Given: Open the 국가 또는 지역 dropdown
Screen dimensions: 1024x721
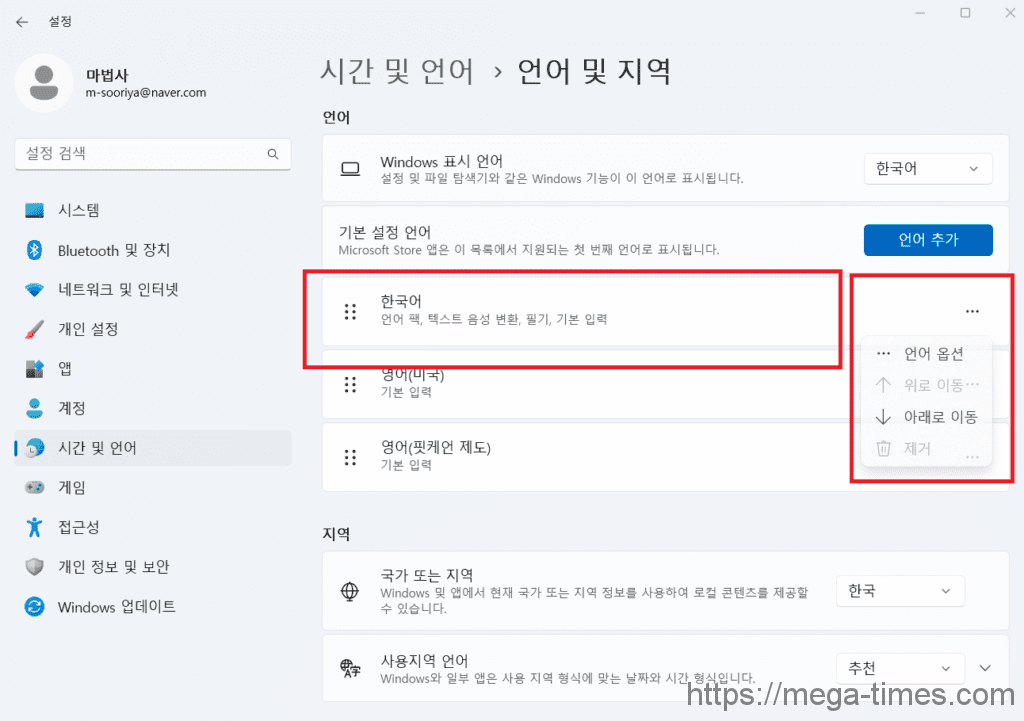Looking at the screenshot, I should [900, 591].
